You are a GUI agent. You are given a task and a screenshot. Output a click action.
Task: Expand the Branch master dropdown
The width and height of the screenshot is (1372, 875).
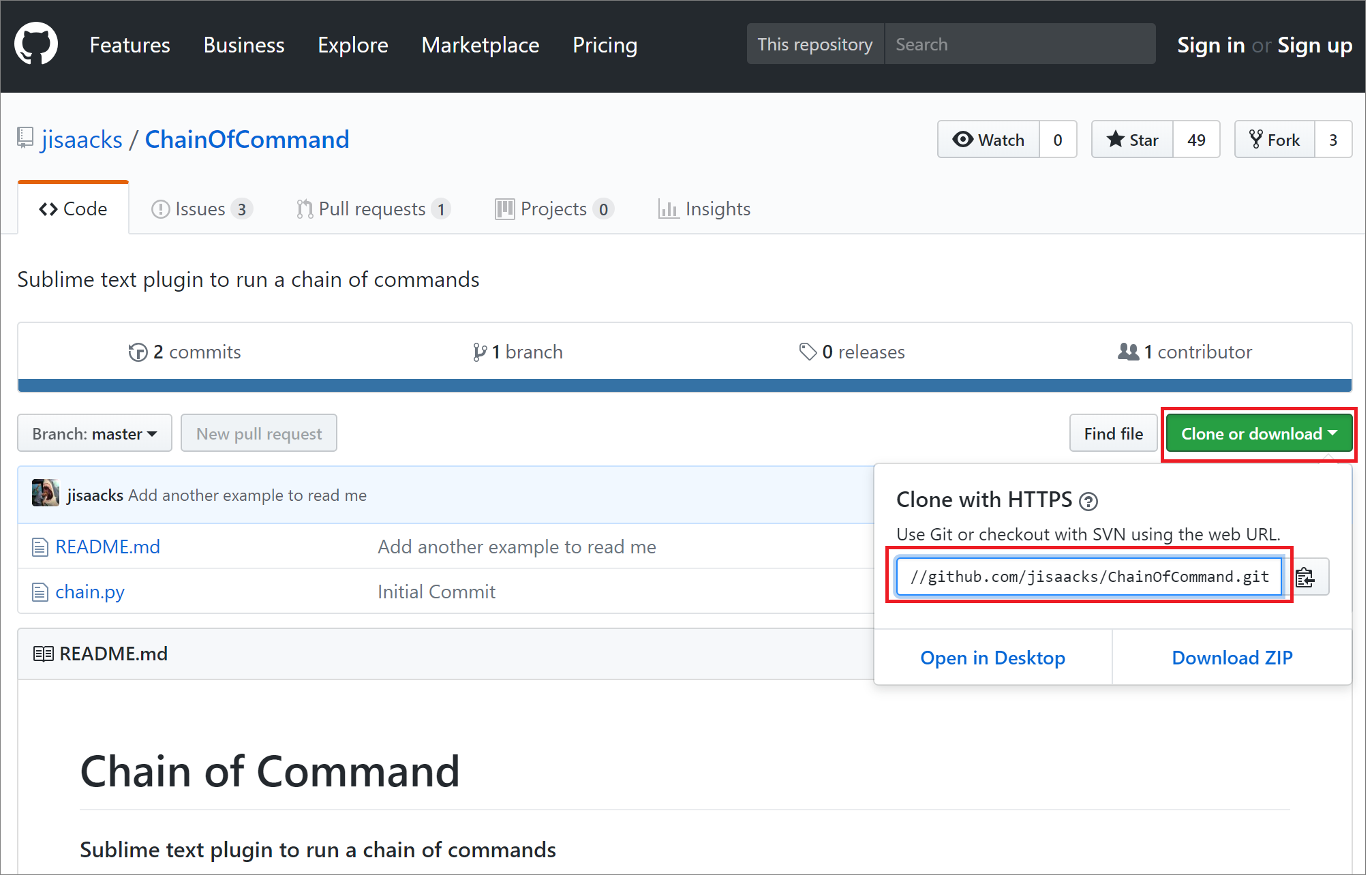[94, 433]
